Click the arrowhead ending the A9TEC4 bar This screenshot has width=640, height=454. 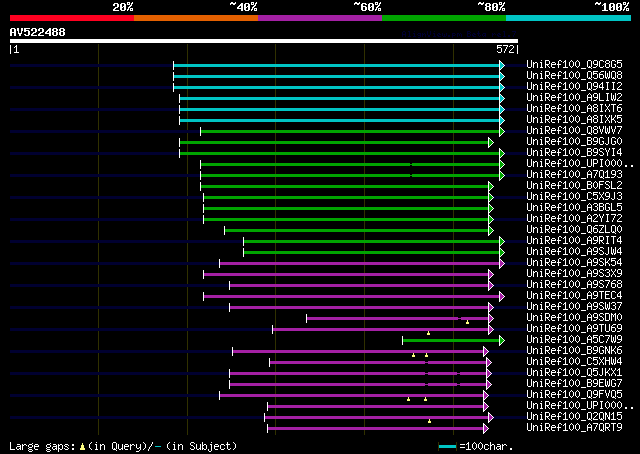(x=502, y=297)
